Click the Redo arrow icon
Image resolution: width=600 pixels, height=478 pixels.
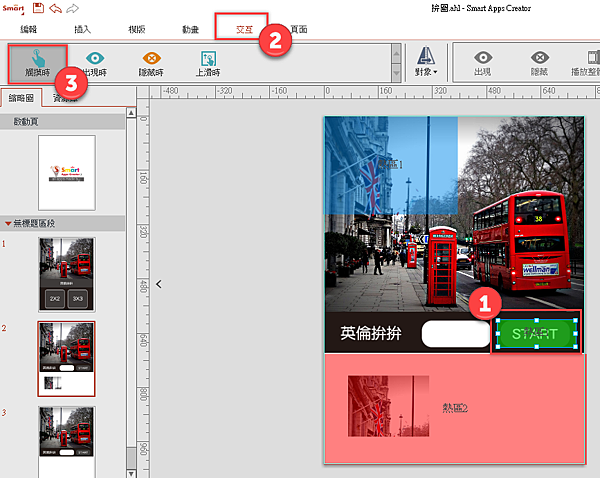click(72, 8)
